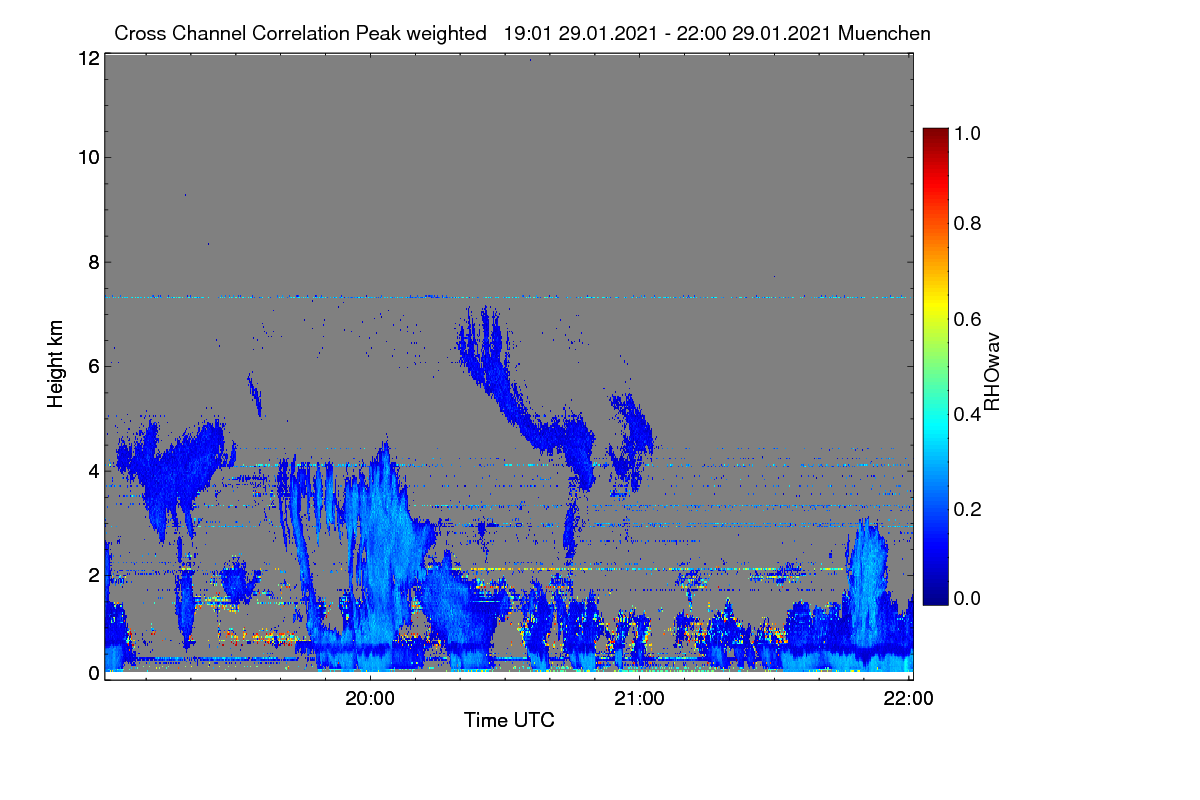Click the 6 km height tick label
The height and width of the screenshot is (800, 1200).
94,366
